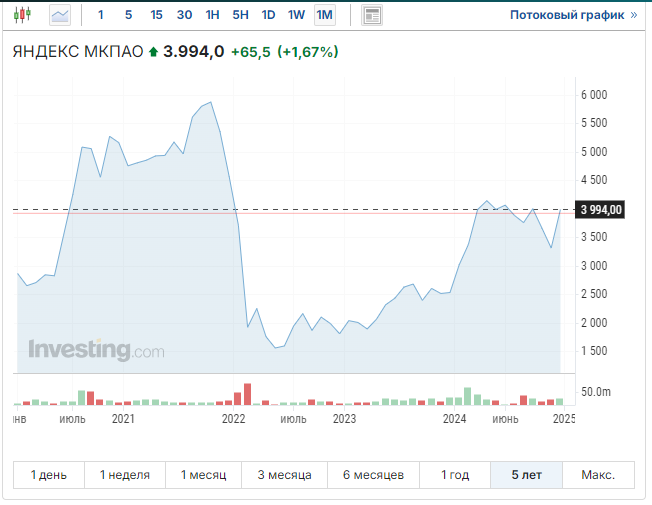Screen dimensions: 652x505
Task: Select the 1 неделя range tab
Action: 125,475
